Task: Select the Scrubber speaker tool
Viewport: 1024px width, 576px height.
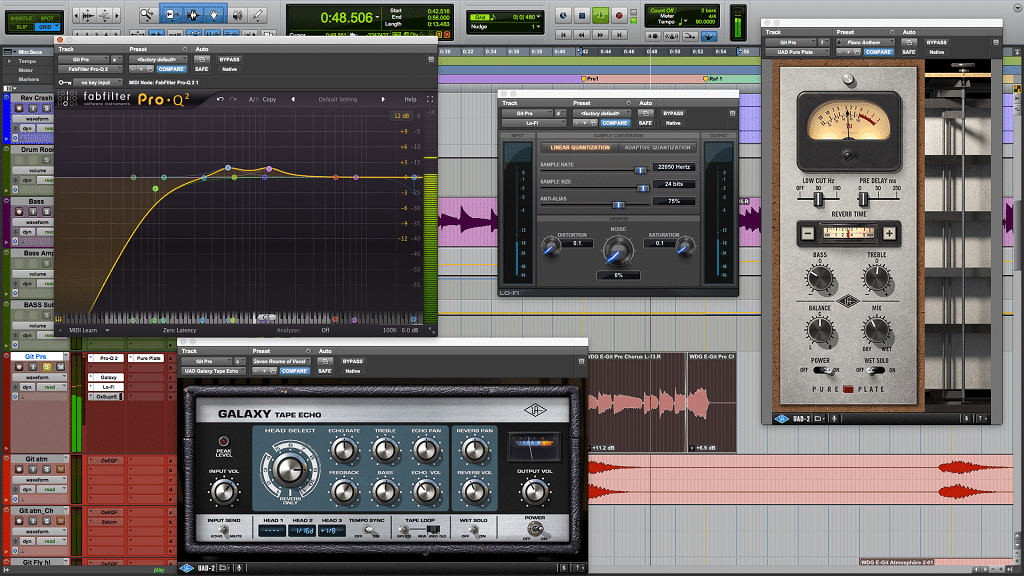Action: click(x=237, y=14)
